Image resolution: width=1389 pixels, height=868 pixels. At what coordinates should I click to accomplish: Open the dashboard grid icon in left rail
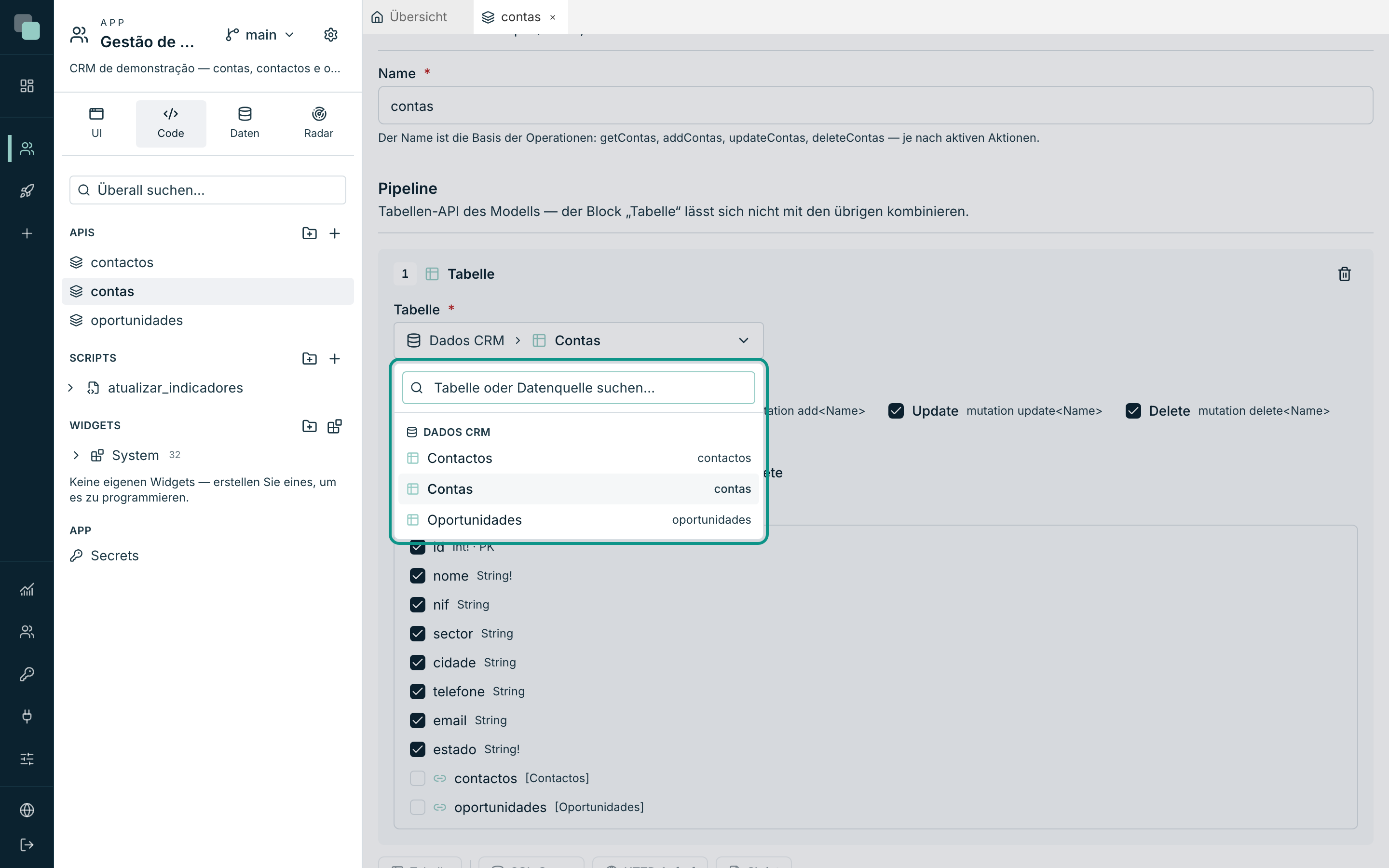point(27,85)
